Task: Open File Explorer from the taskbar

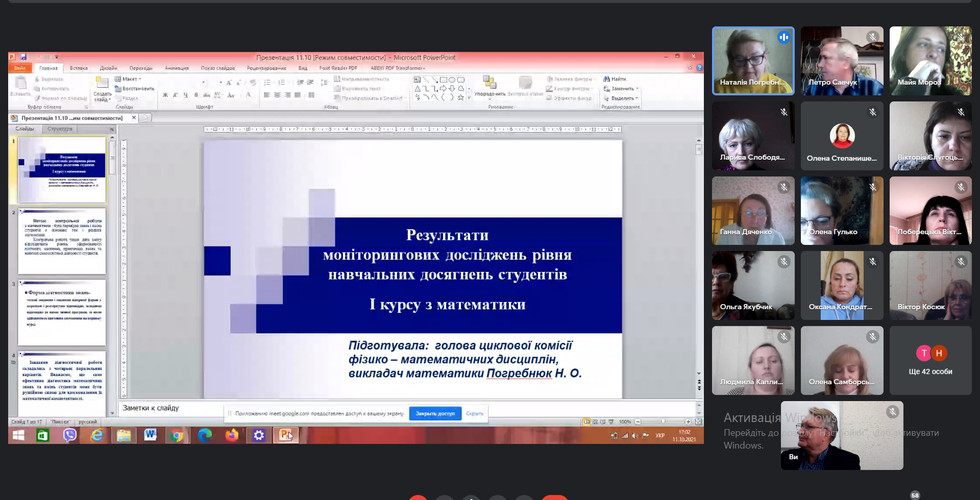Action: [124, 435]
